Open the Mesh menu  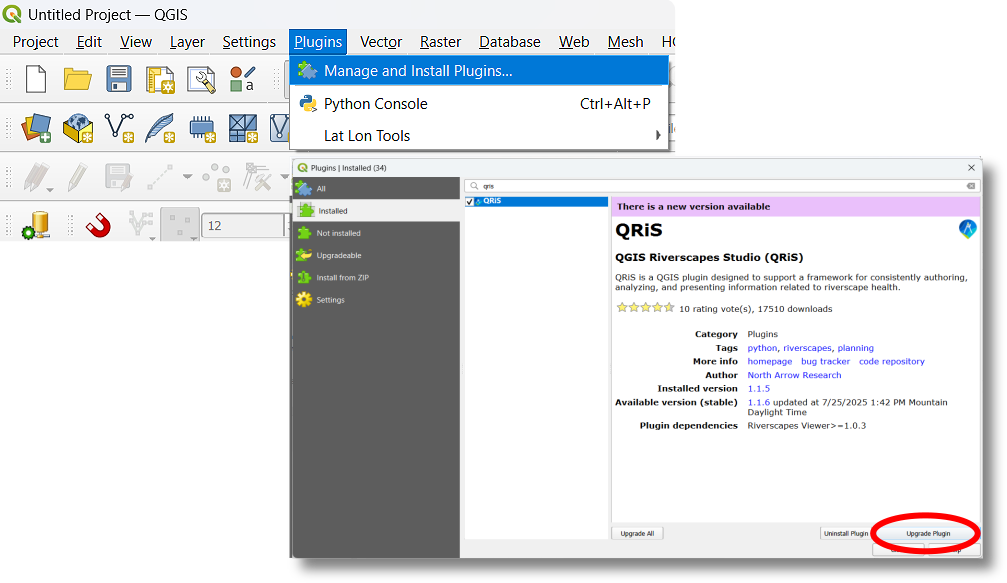(x=625, y=42)
